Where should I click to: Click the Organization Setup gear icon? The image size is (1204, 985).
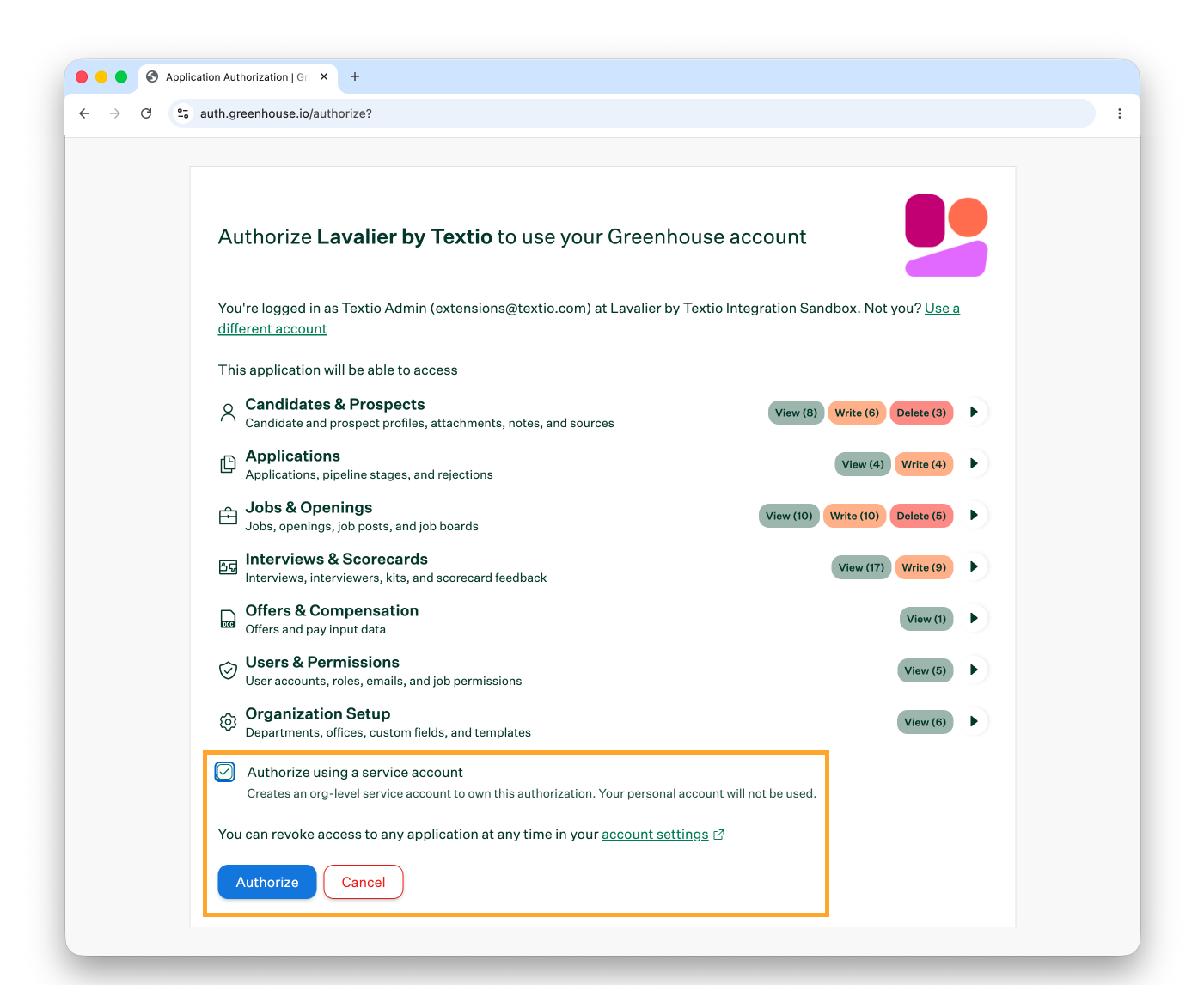tap(228, 722)
